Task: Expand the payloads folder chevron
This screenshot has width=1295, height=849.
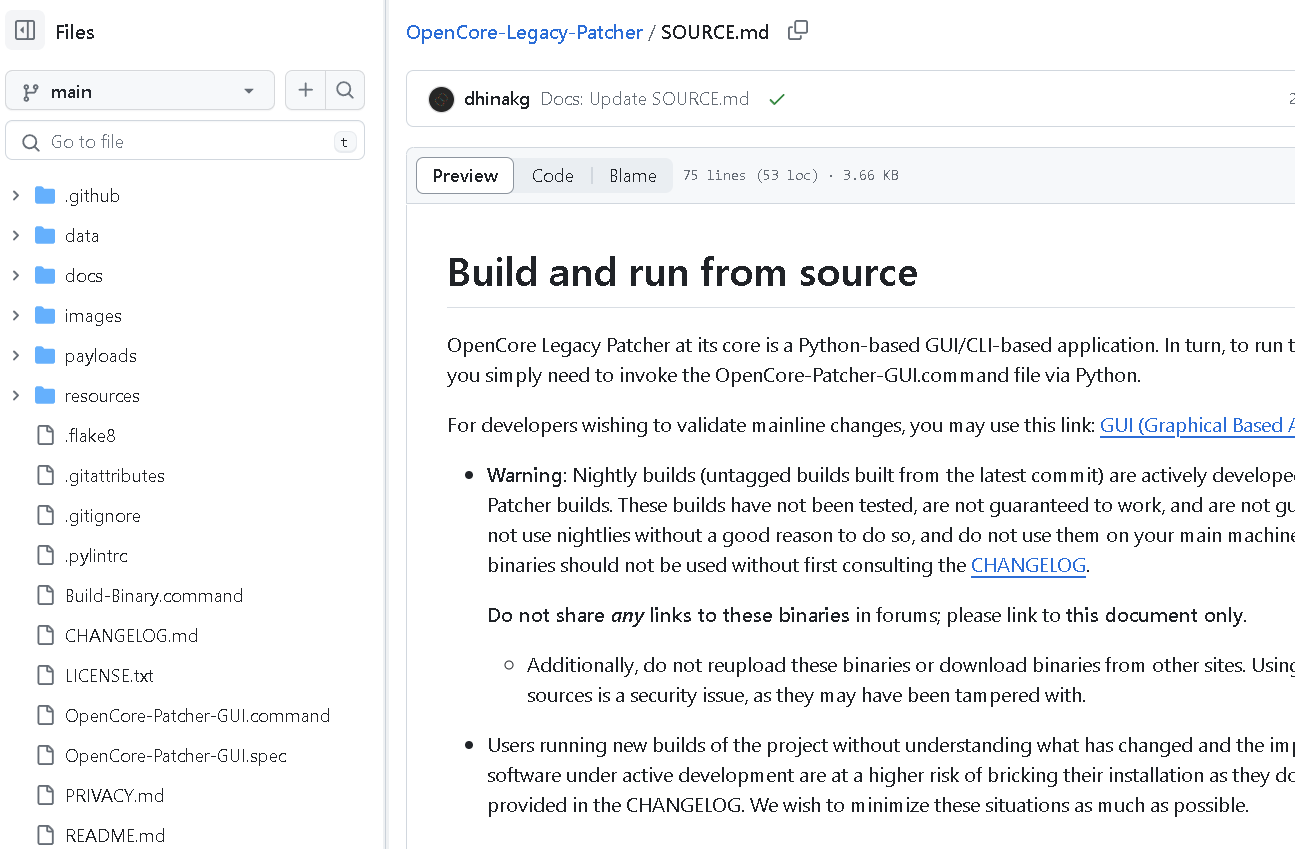Action: point(16,355)
